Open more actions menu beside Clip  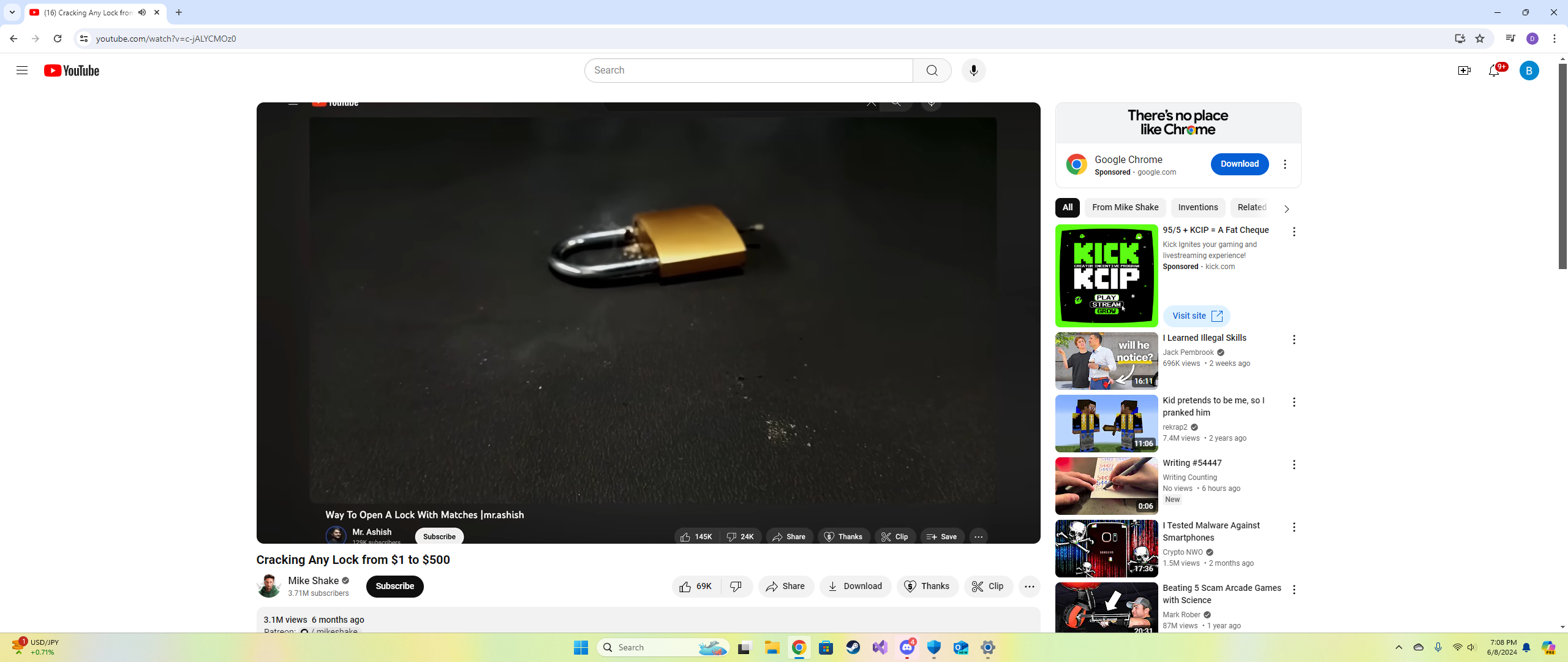[x=1029, y=586]
